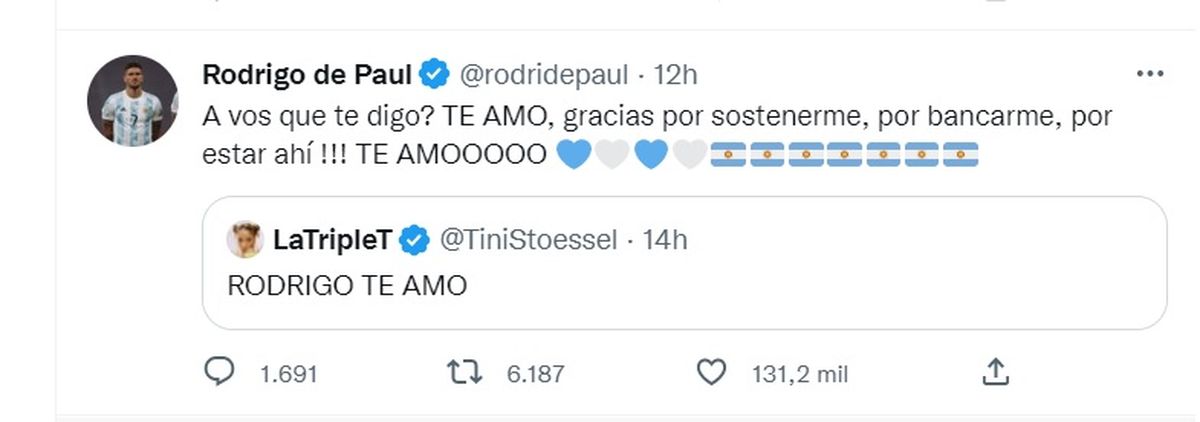
Task: View the 1.691 replies count
Action: tap(288, 374)
